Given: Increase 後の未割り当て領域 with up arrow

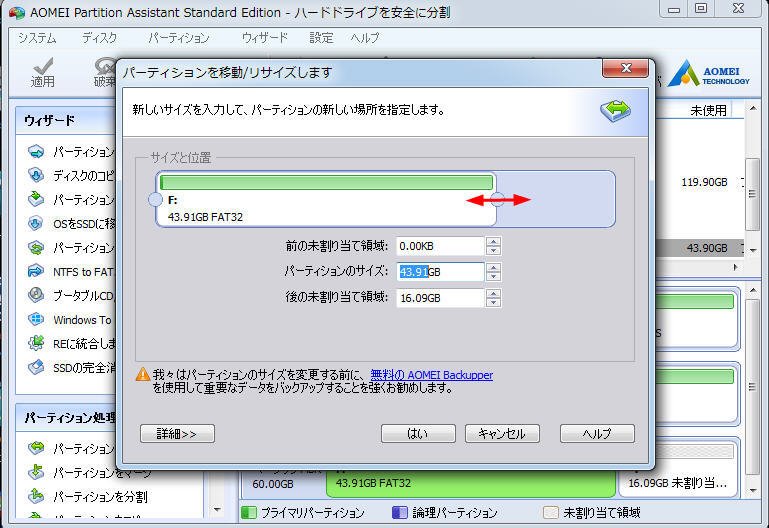Looking at the screenshot, I should click(493, 293).
